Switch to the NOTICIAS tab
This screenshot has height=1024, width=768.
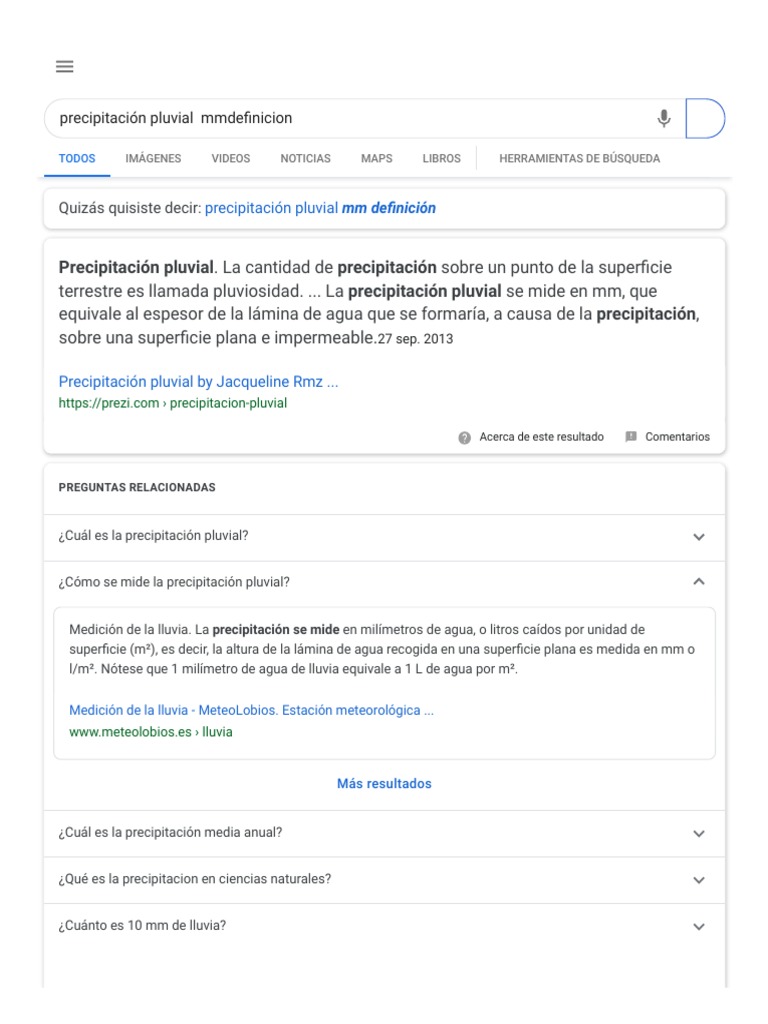tap(305, 159)
